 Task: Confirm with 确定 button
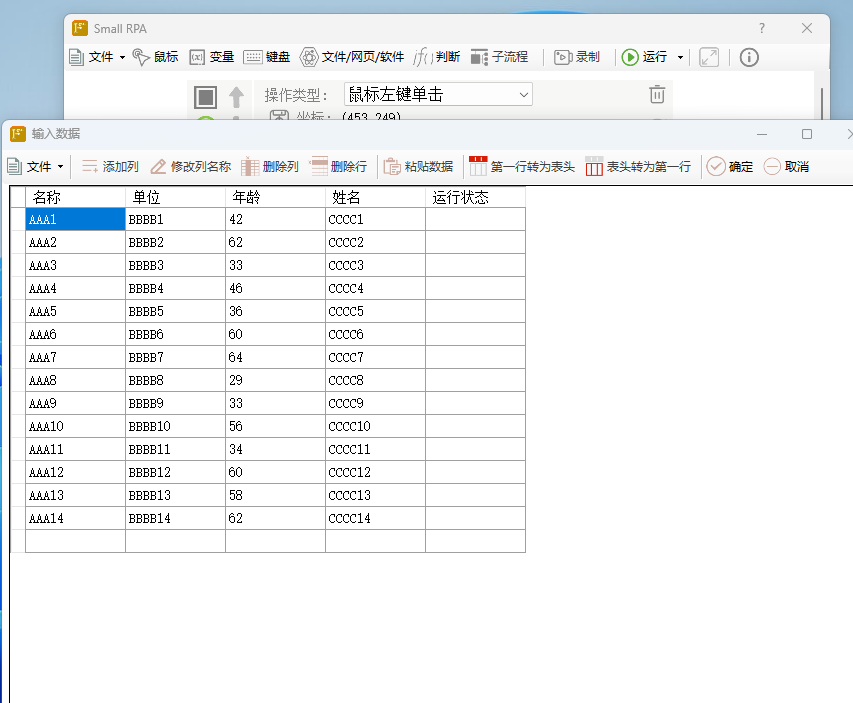[730, 166]
